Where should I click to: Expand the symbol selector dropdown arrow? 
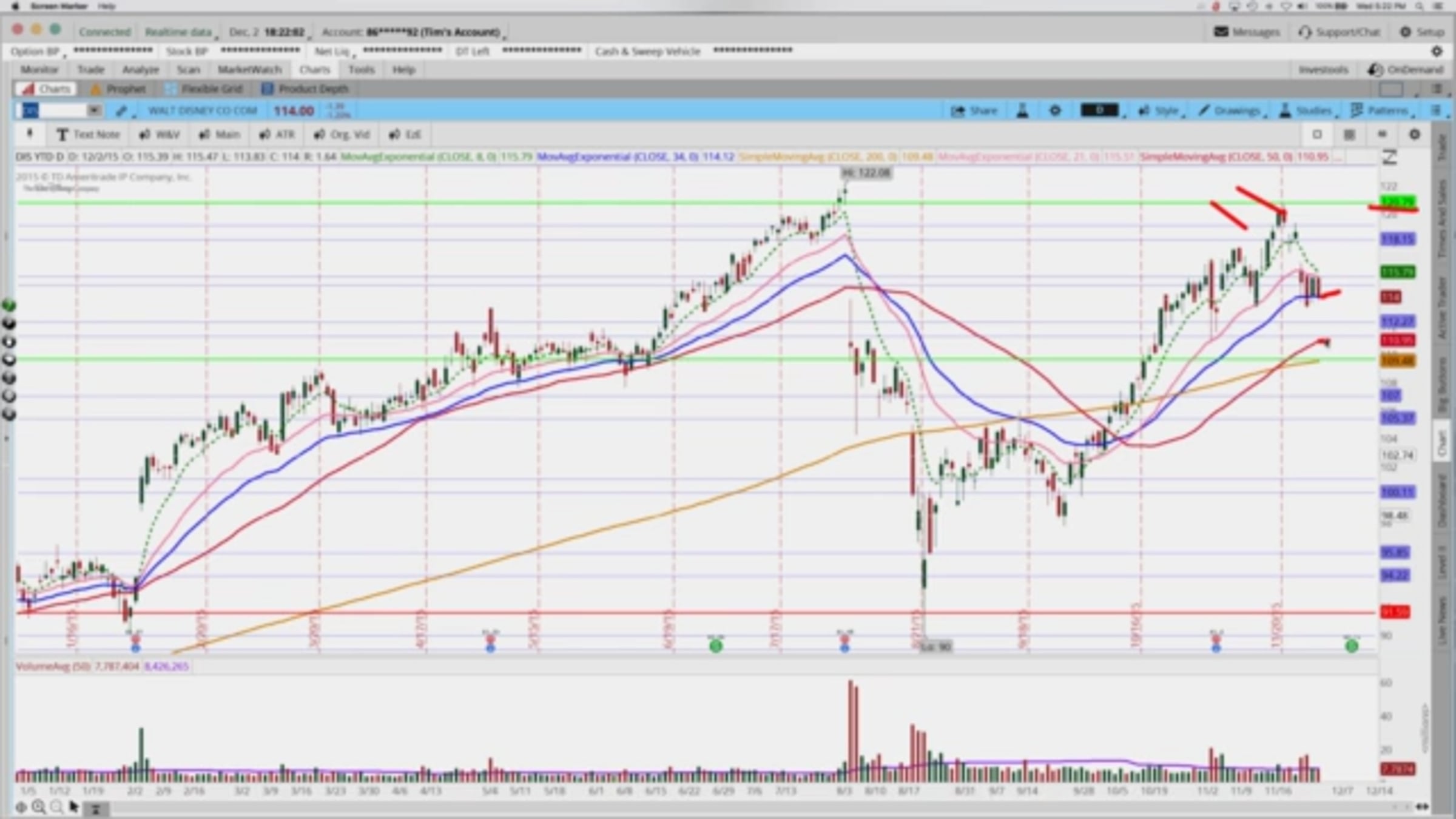click(94, 110)
